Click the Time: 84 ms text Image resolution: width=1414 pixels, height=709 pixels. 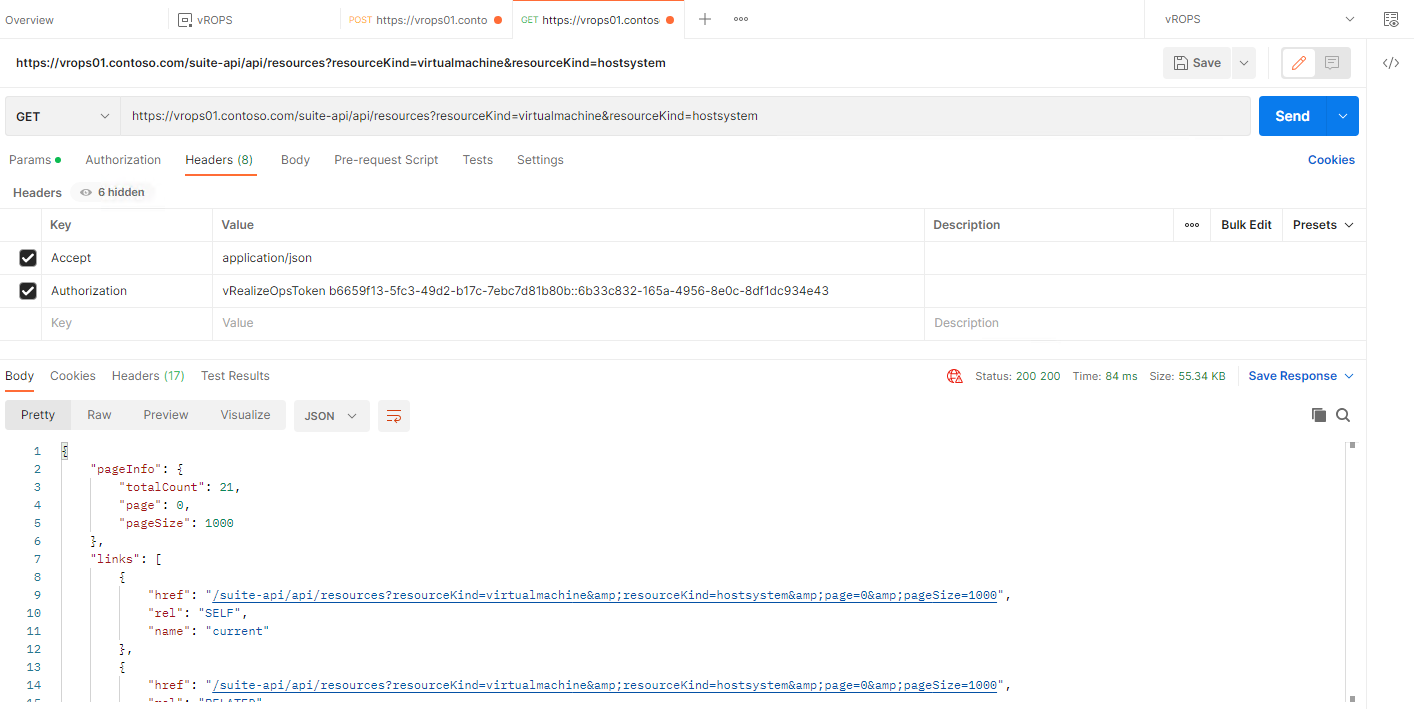click(1104, 376)
